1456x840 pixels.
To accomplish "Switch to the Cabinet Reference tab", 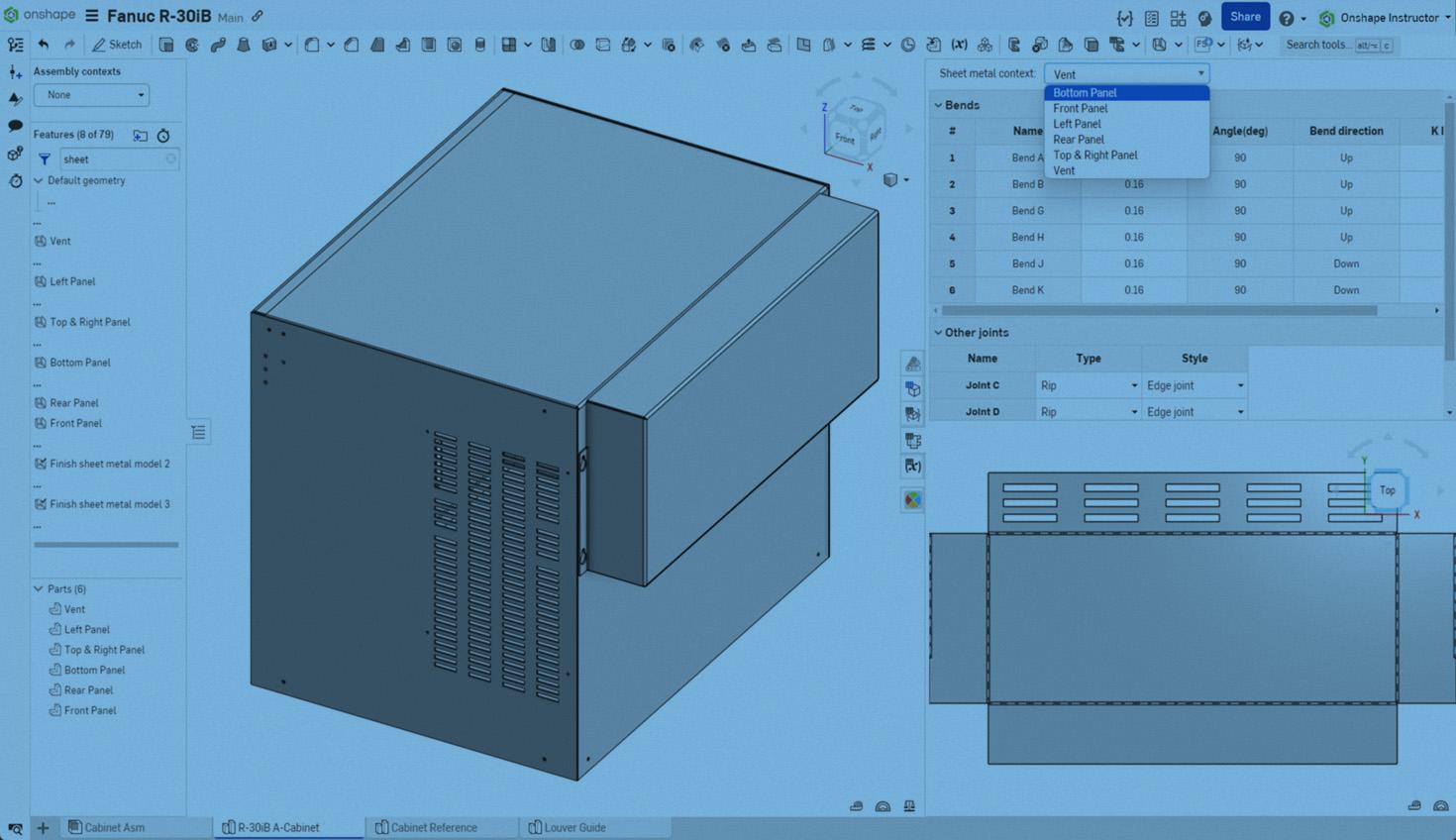I will click(433, 827).
